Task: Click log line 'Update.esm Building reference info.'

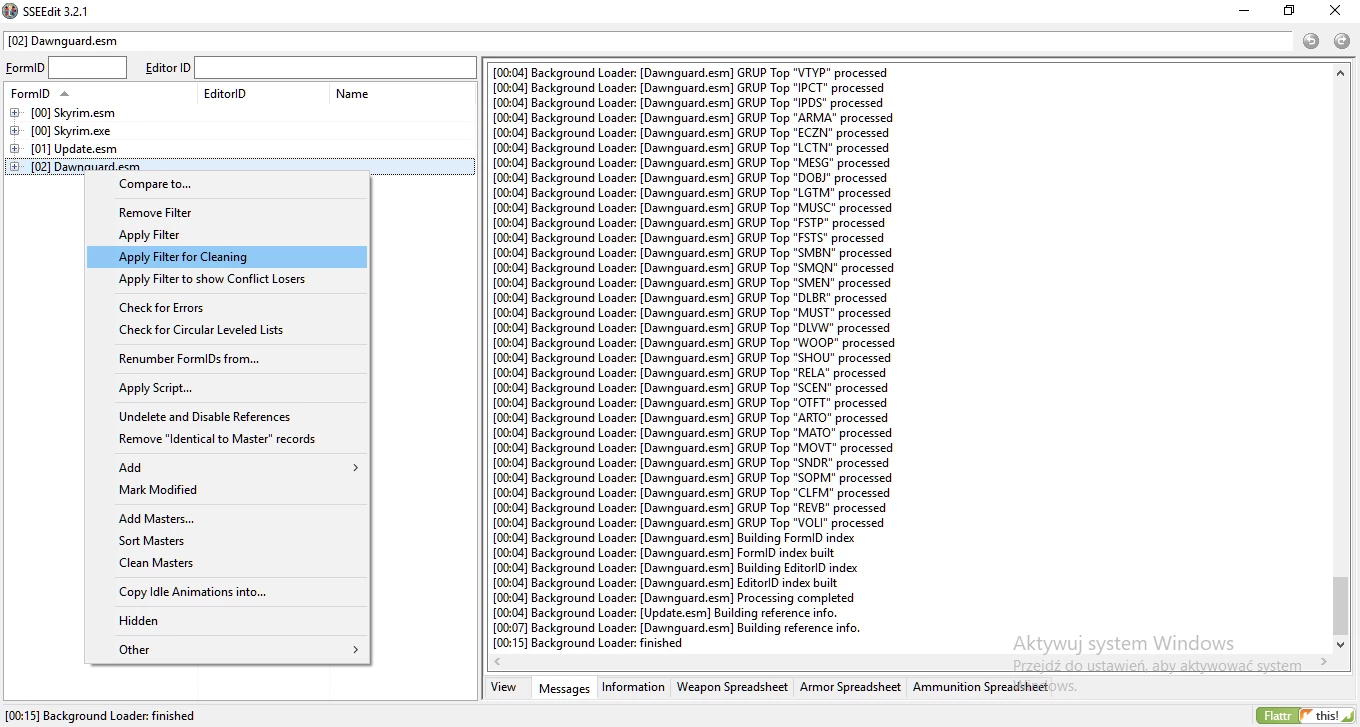Action: click(x=665, y=613)
